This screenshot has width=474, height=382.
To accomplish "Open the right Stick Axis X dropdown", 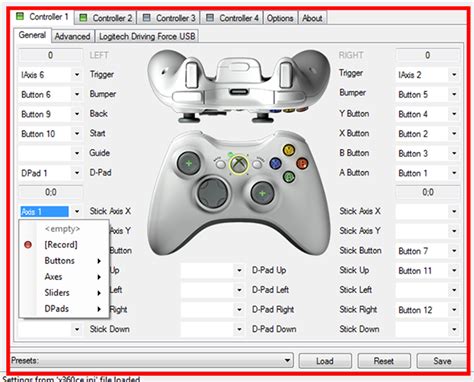I will click(428, 211).
